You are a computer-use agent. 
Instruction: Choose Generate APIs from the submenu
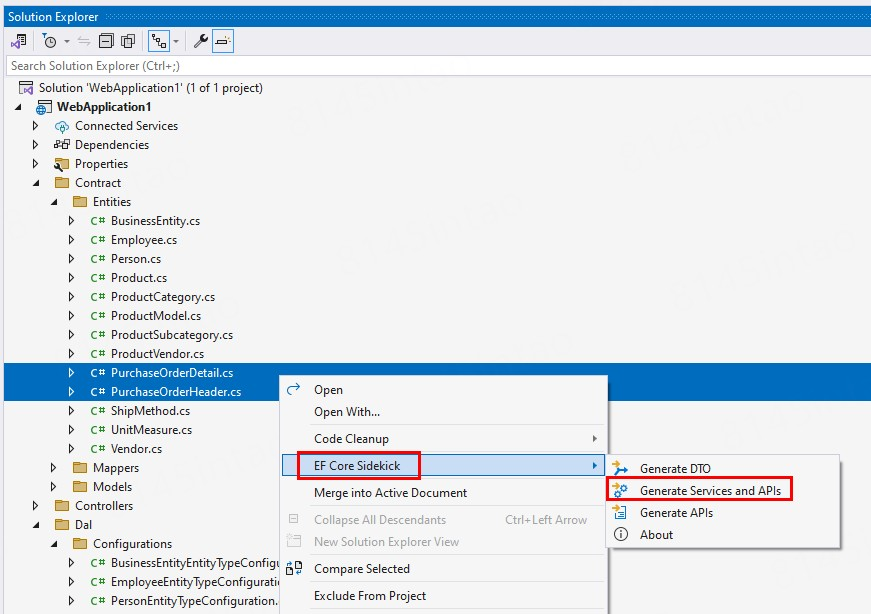pos(676,513)
